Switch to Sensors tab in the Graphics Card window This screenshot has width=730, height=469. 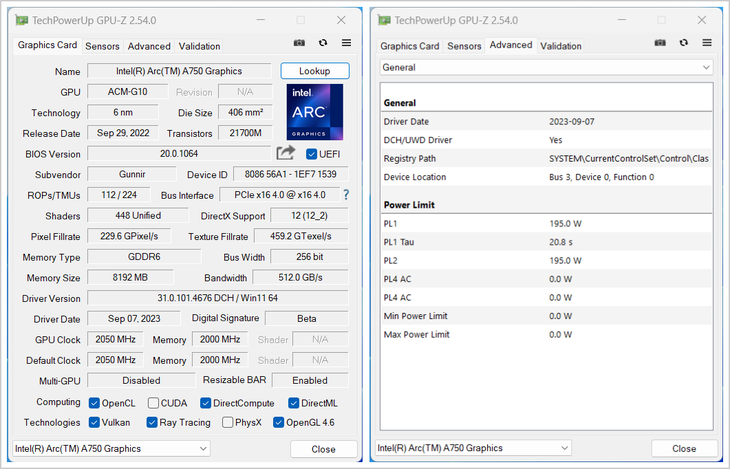(102, 46)
